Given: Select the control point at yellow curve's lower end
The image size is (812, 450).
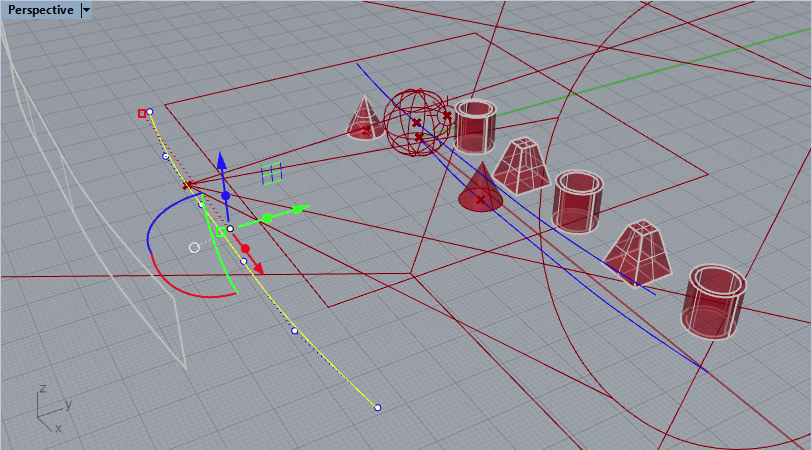Looking at the screenshot, I should click(x=377, y=407).
